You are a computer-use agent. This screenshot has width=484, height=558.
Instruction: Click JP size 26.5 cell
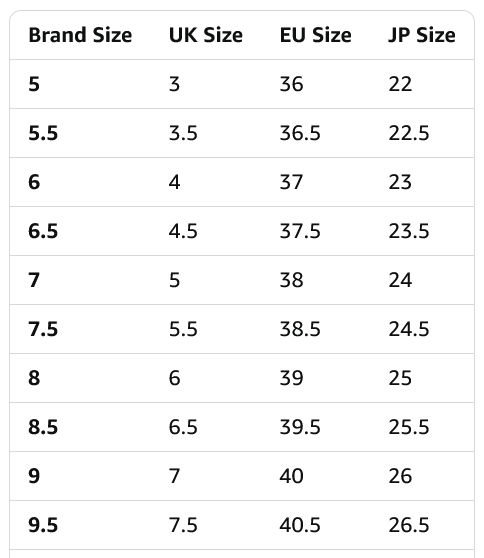click(409, 525)
